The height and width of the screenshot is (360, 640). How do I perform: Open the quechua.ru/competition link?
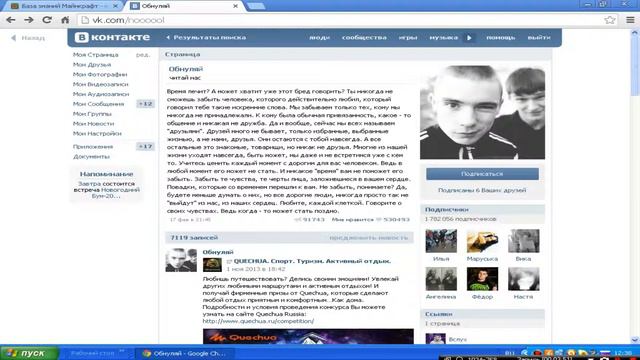coord(258,321)
